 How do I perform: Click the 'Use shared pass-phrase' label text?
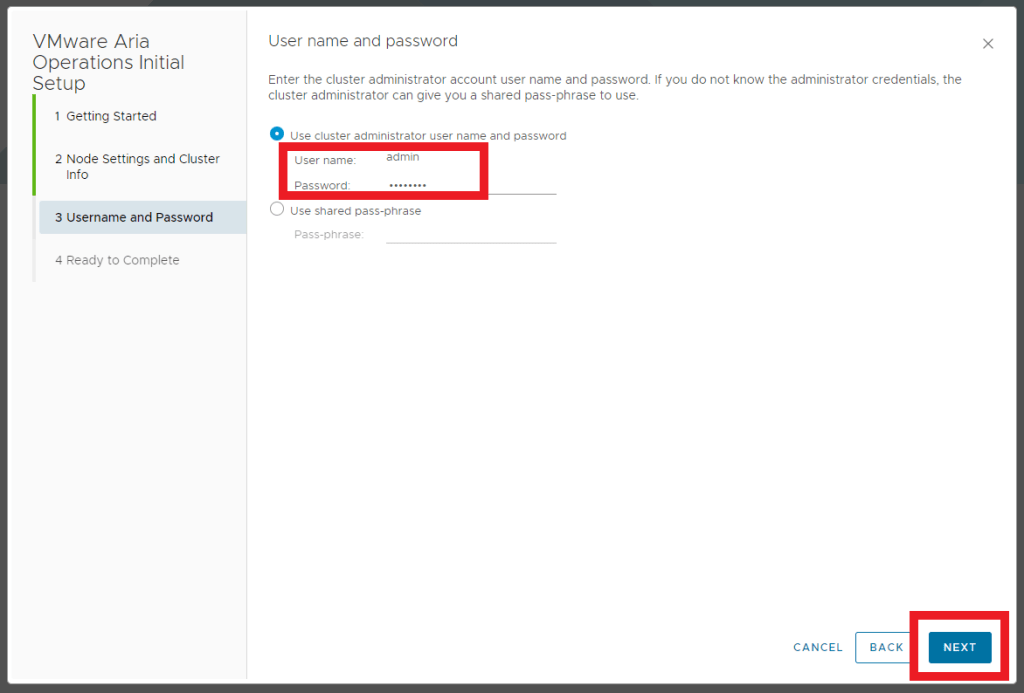click(355, 211)
